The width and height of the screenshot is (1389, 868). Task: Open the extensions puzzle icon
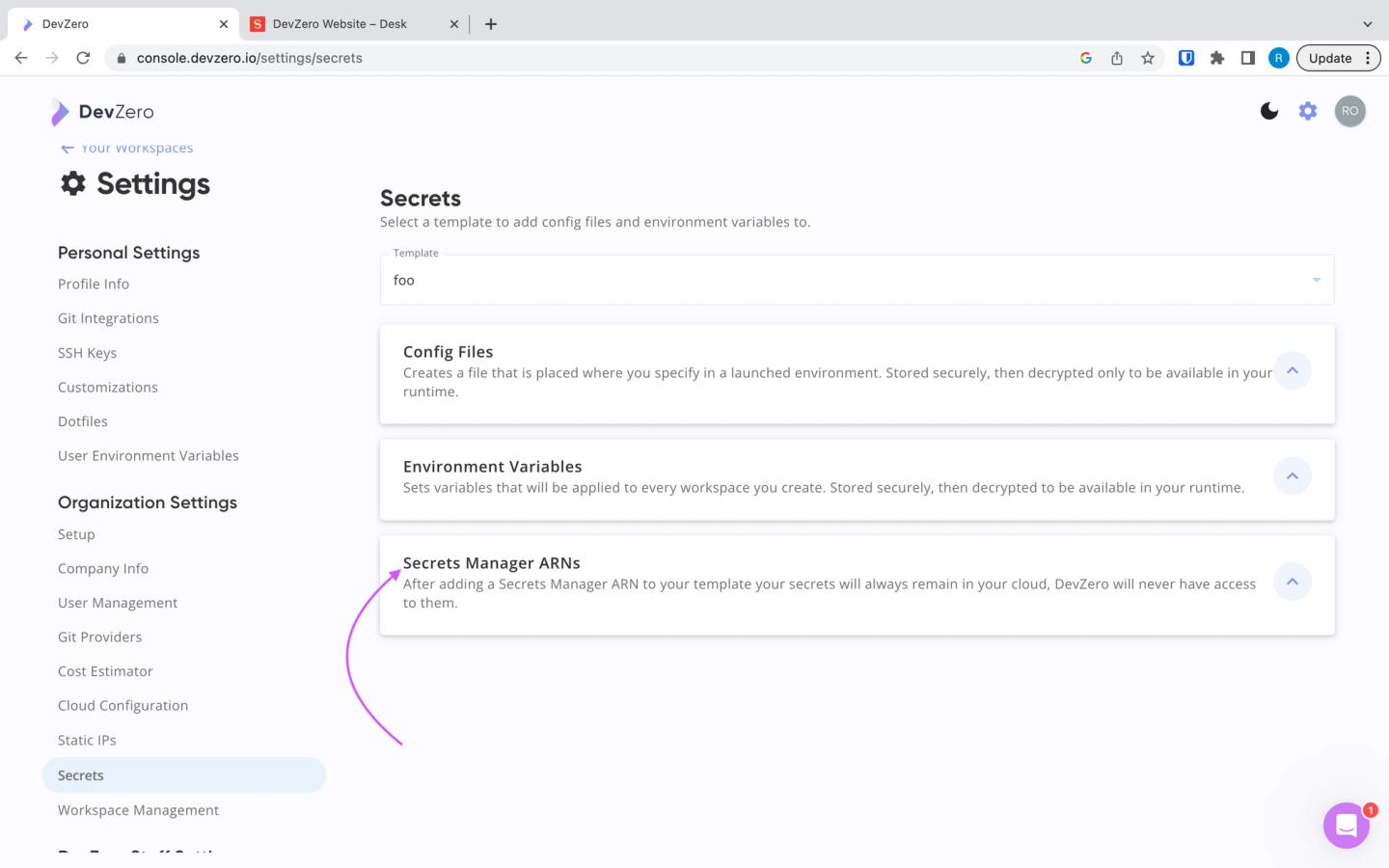[1217, 58]
